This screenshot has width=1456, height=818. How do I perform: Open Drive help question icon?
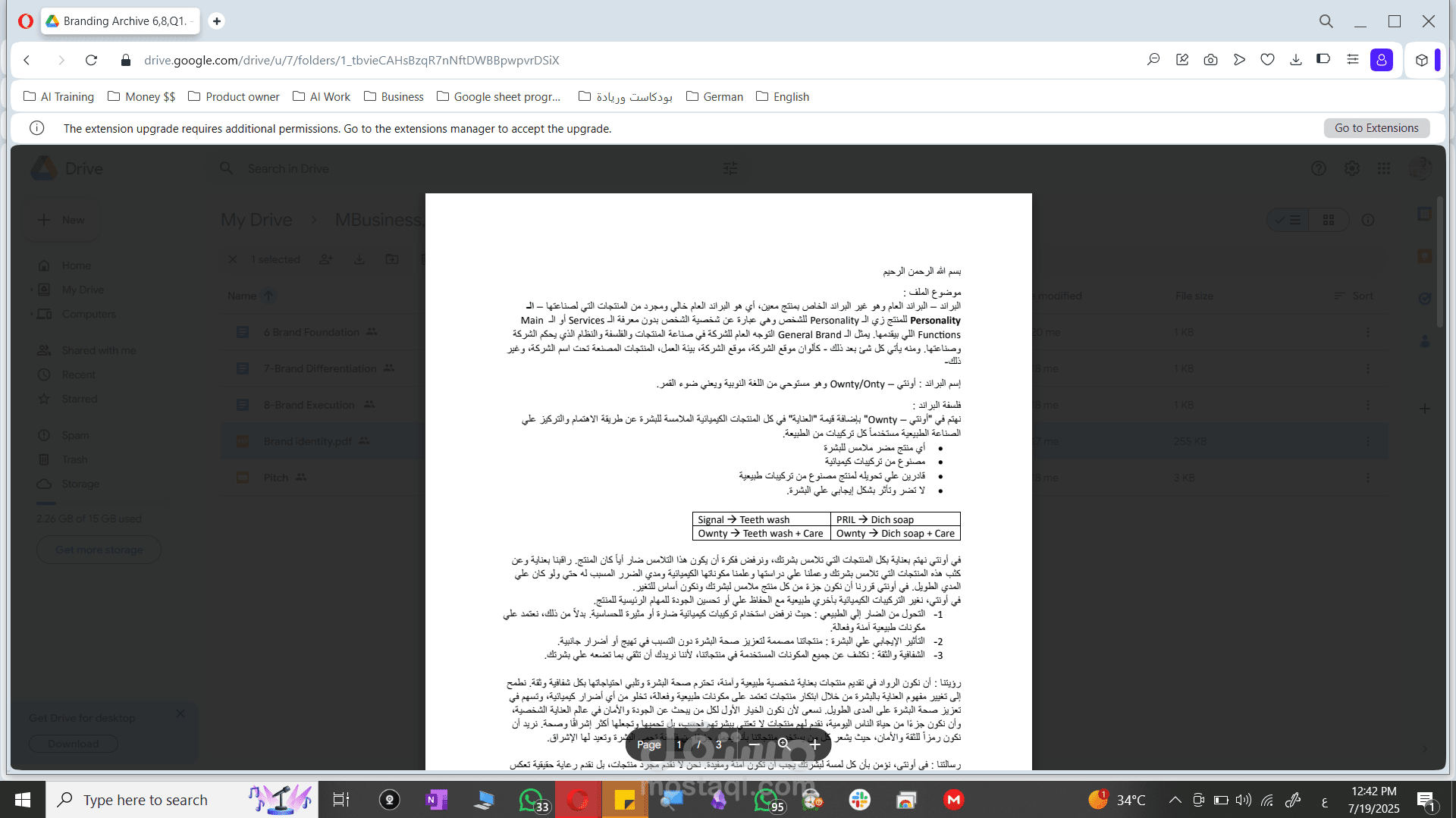(x=1319, y=168)
